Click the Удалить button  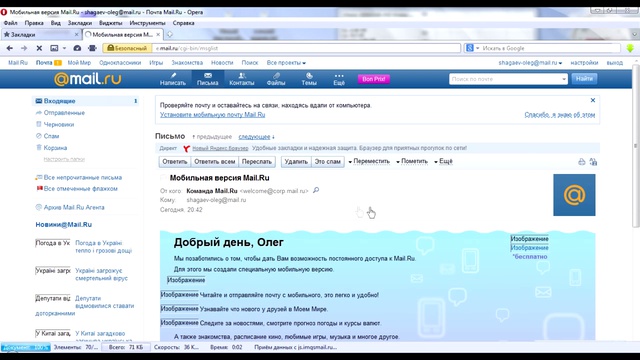tap(296, 162)
